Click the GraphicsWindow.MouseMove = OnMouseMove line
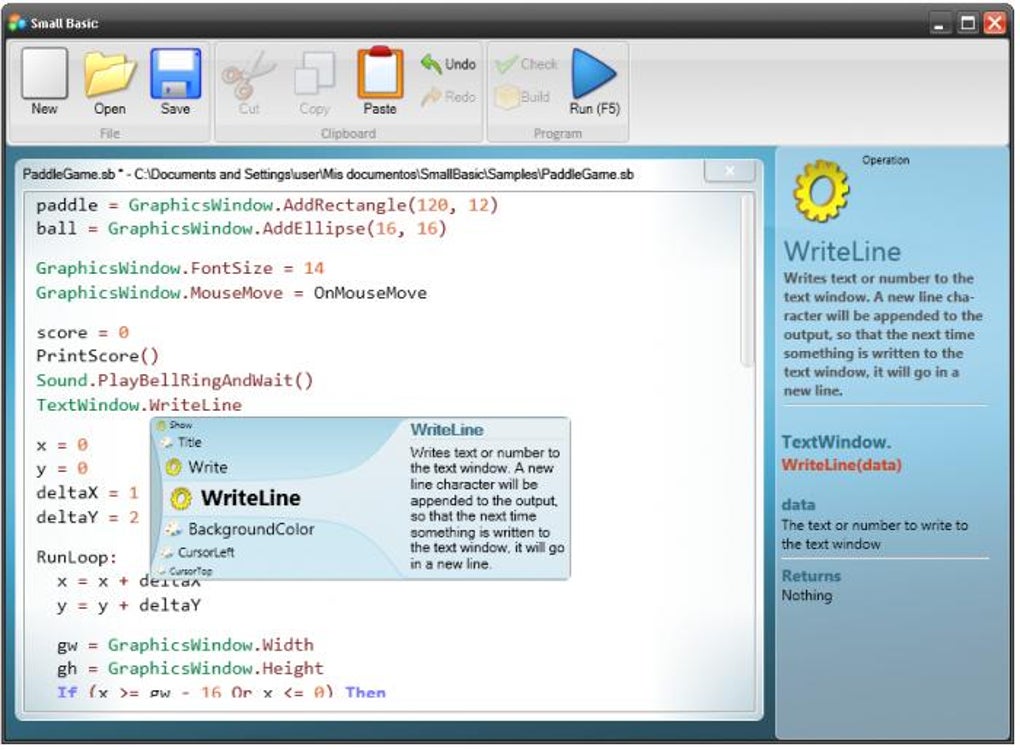The width and height of the screenshot is (1020, 750). pos(231,293)
